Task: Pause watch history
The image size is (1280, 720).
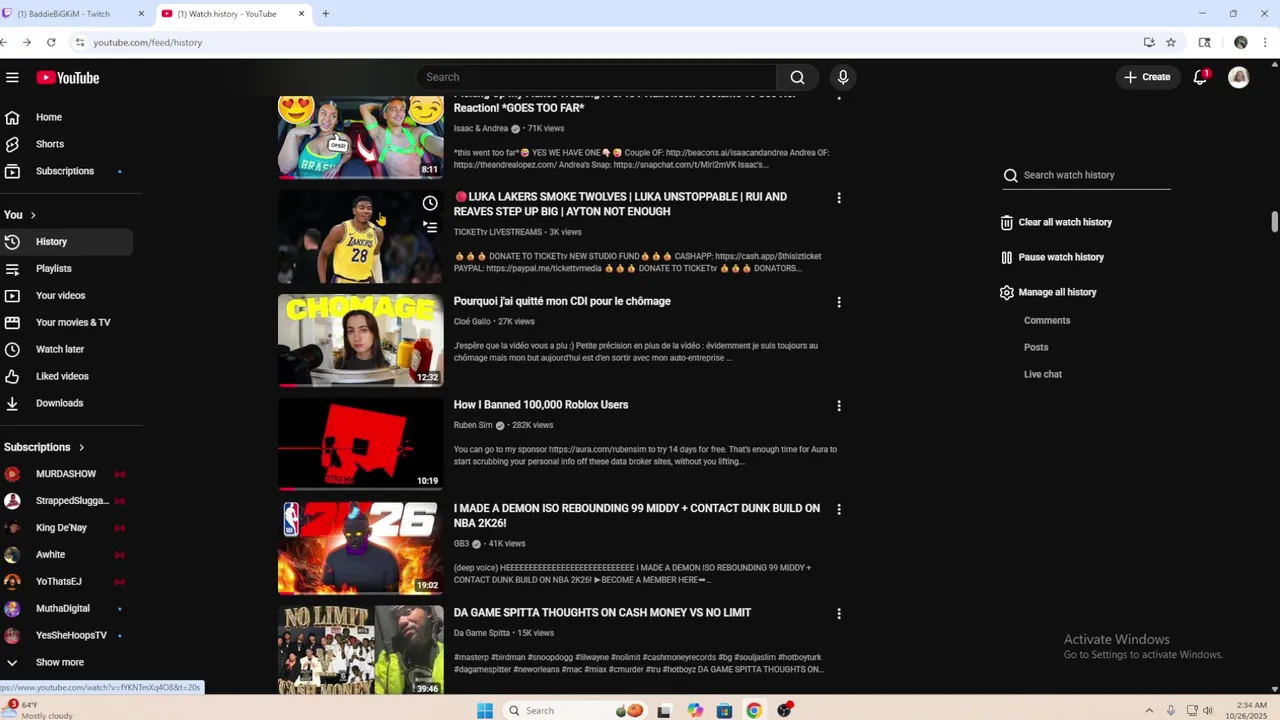Action: tap(1052, 257)
